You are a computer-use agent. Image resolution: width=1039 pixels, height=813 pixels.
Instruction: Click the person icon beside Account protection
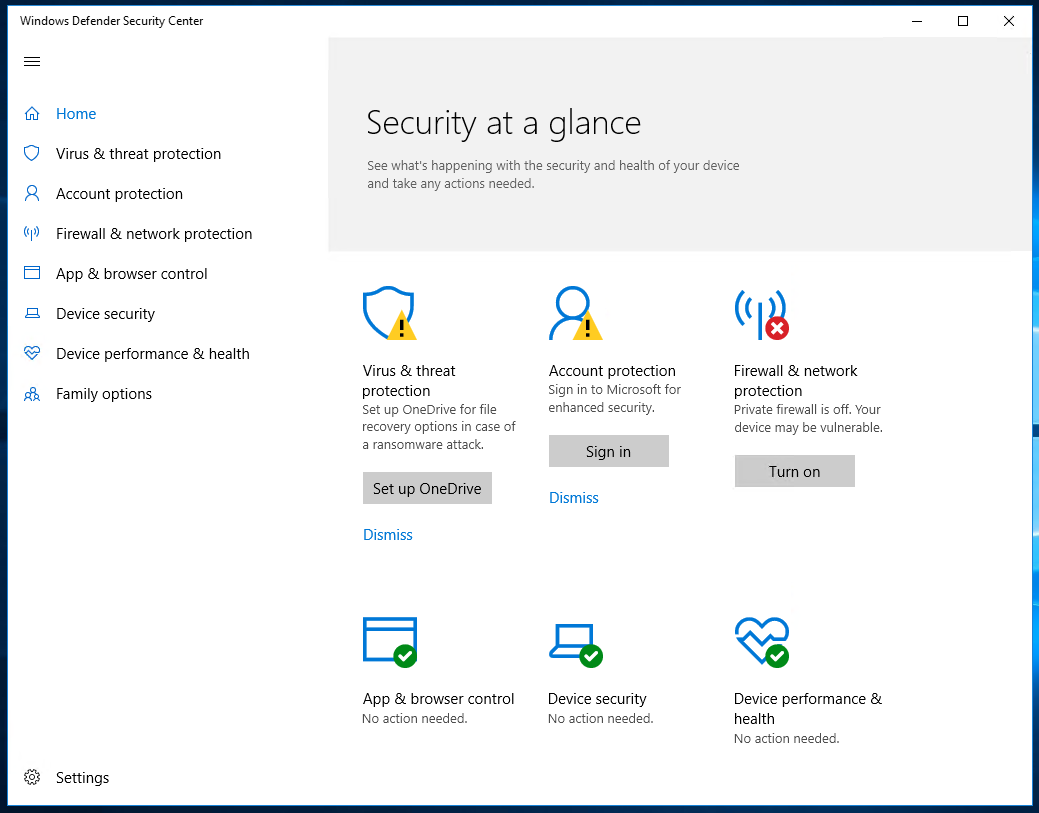pyautogui.click(x=32, y=193)
